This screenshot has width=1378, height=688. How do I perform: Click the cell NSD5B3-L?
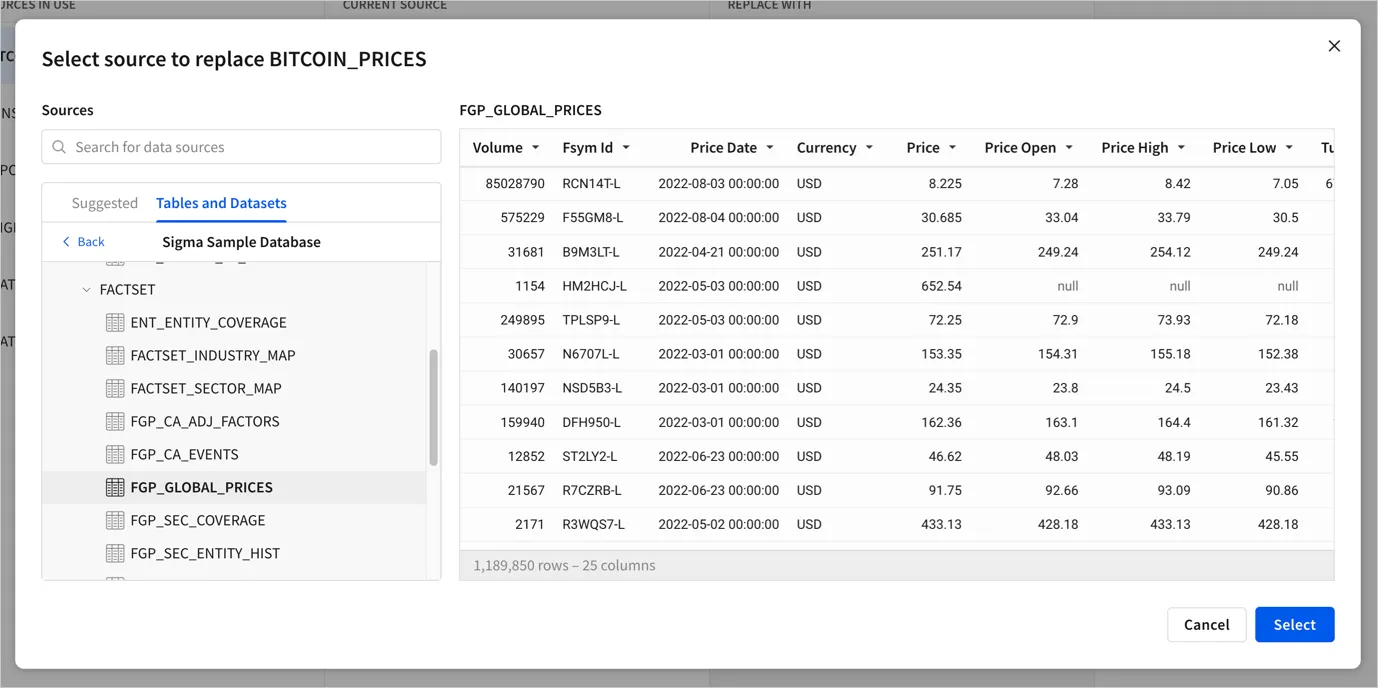(593, 388)
